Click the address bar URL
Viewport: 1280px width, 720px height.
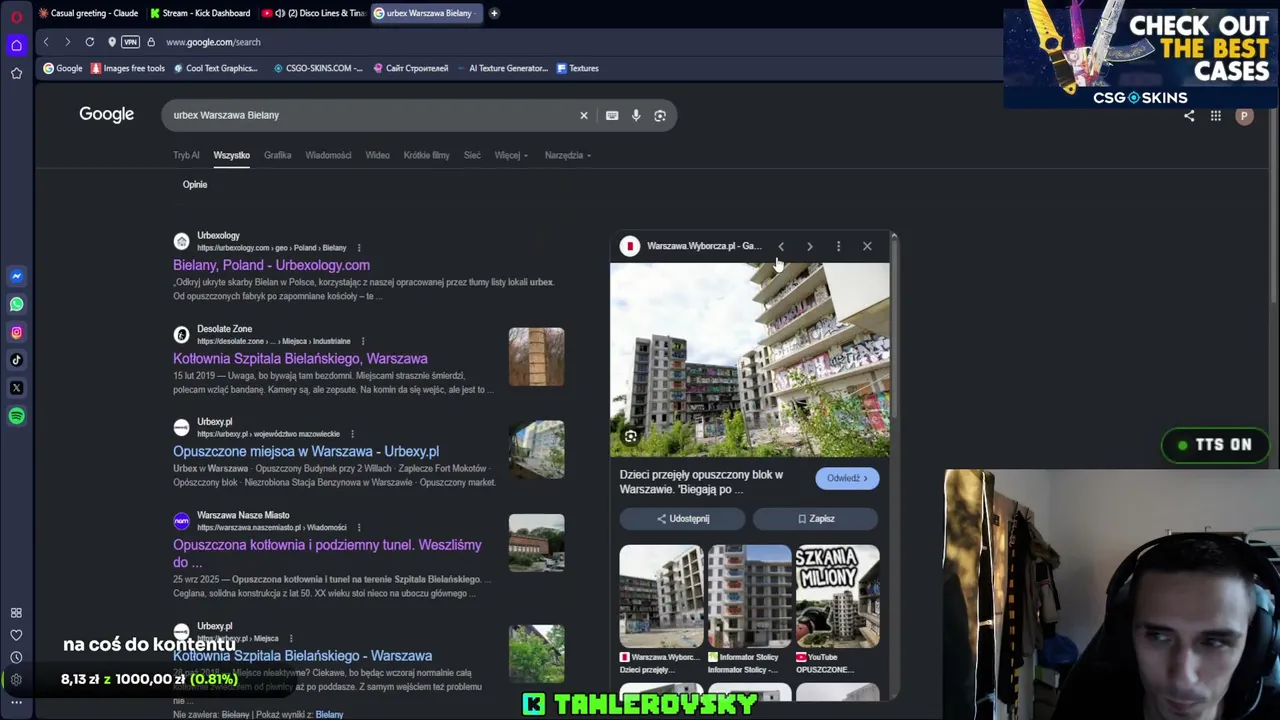pos(213,42)
